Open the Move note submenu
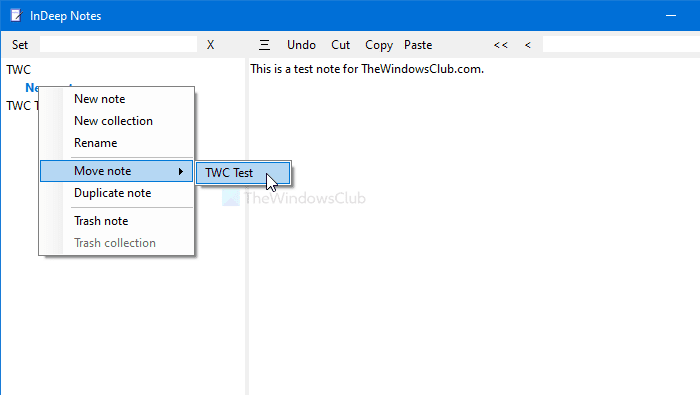Image resolution: width=700 pixels, height=395 pixels. tap(117, 171)
